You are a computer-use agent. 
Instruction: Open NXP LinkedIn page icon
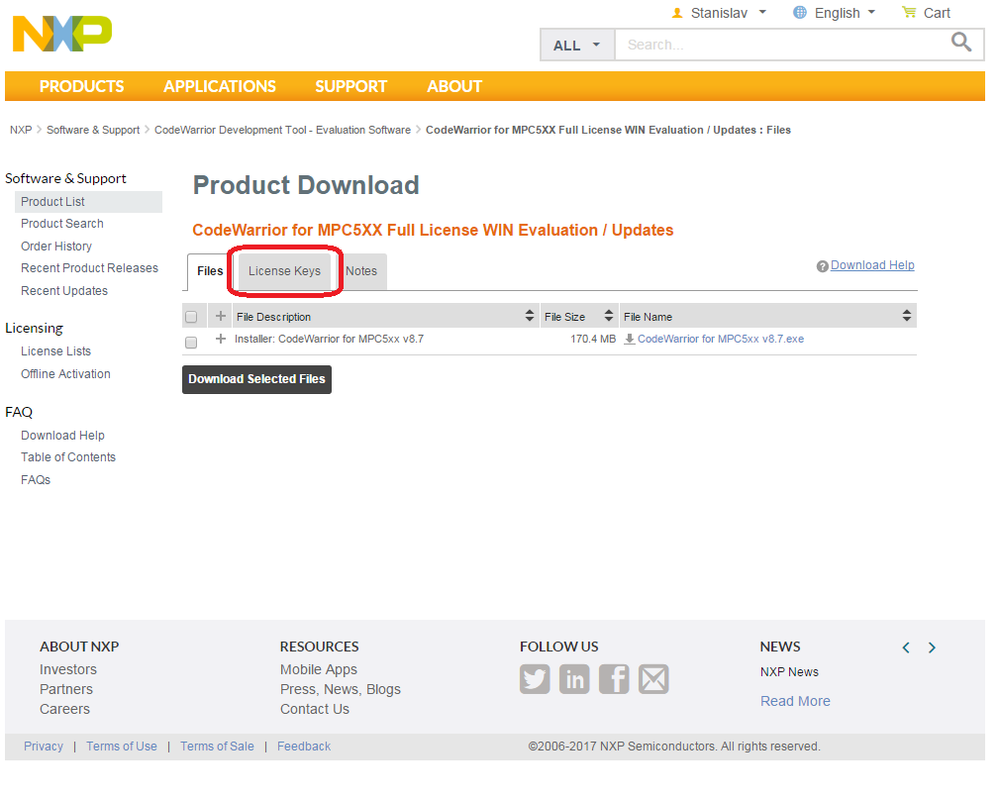[574, 679]
